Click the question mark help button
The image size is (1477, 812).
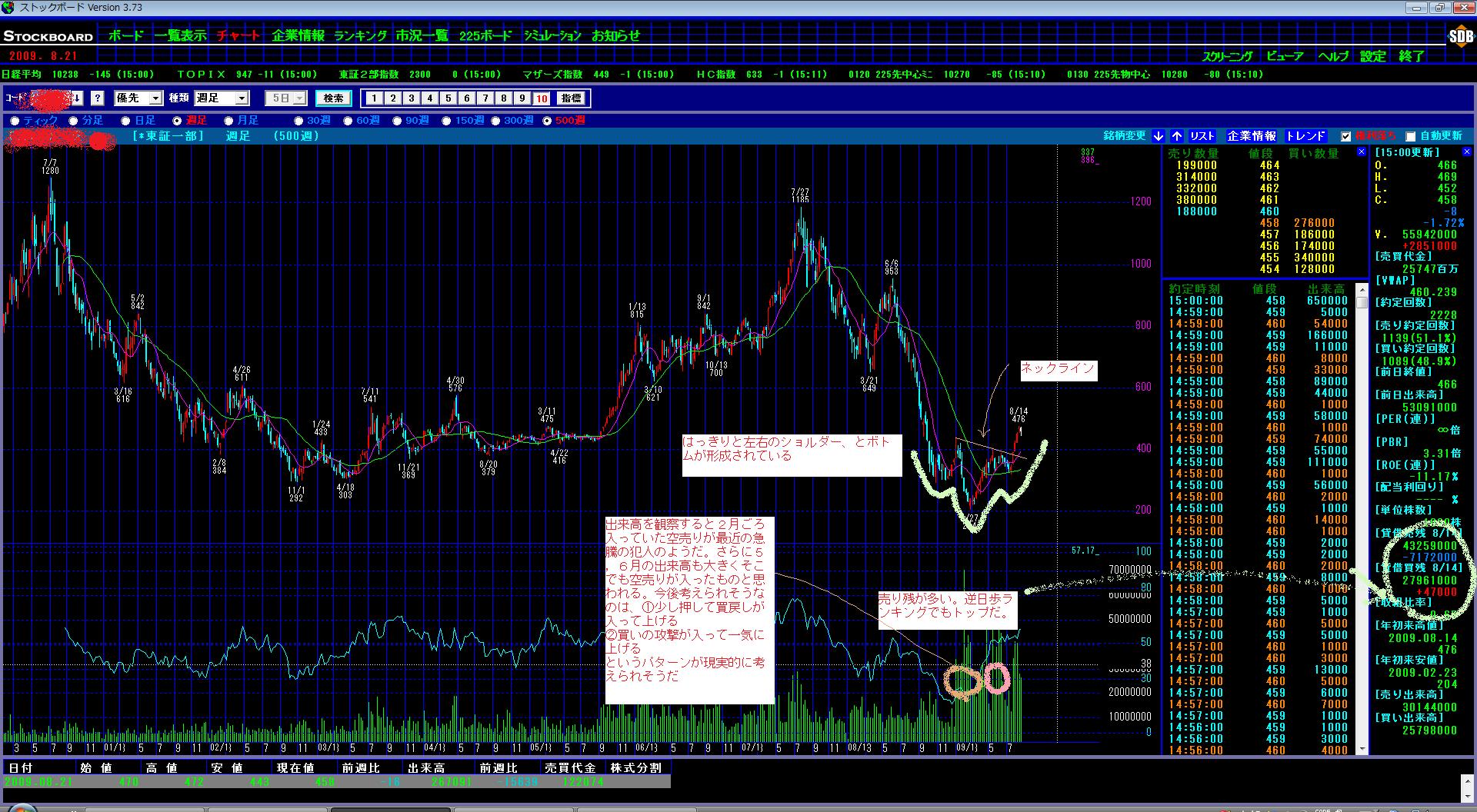[x=98, y=98]
